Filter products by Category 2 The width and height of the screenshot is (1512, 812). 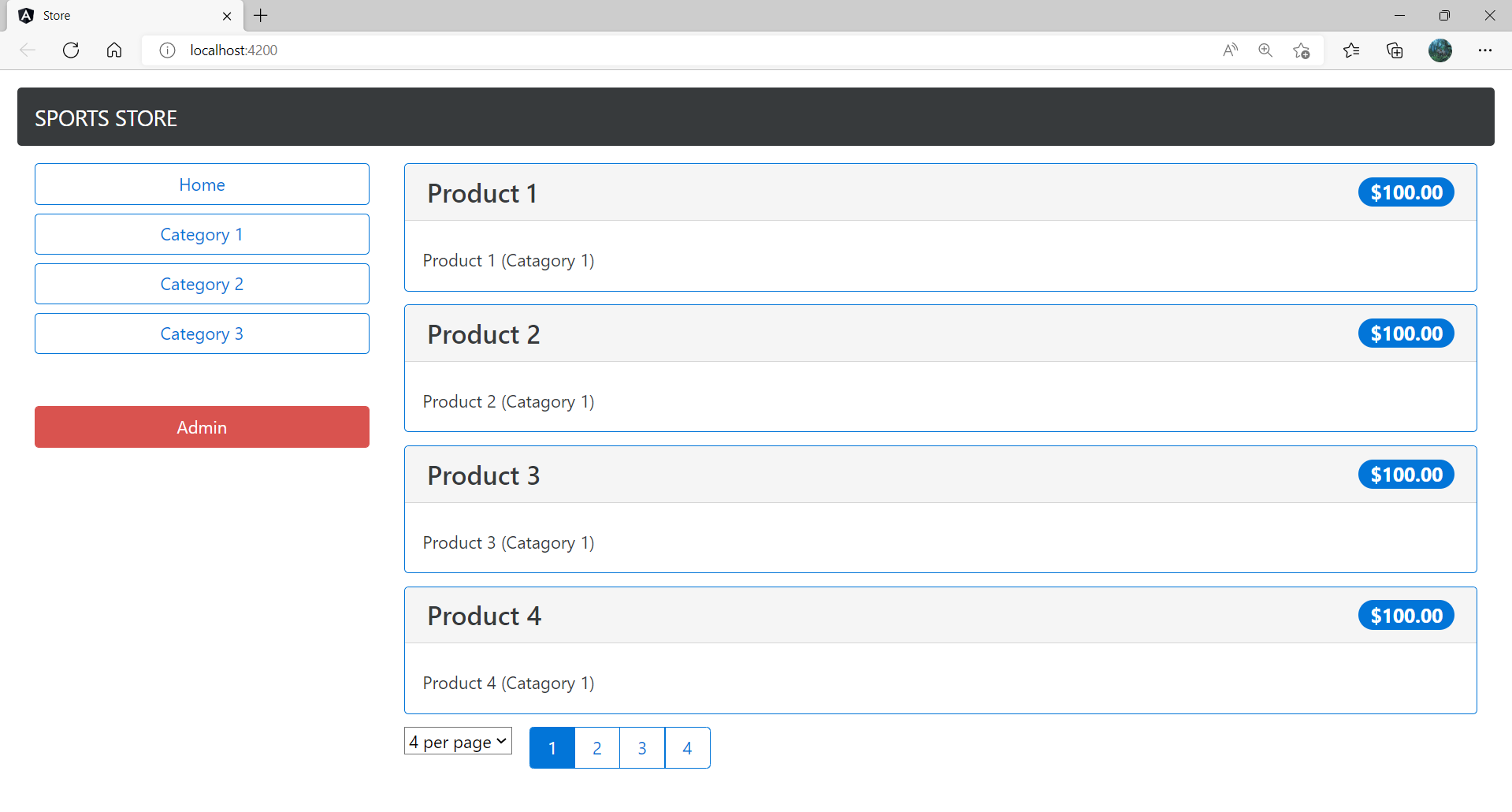(x=202, y=284)
